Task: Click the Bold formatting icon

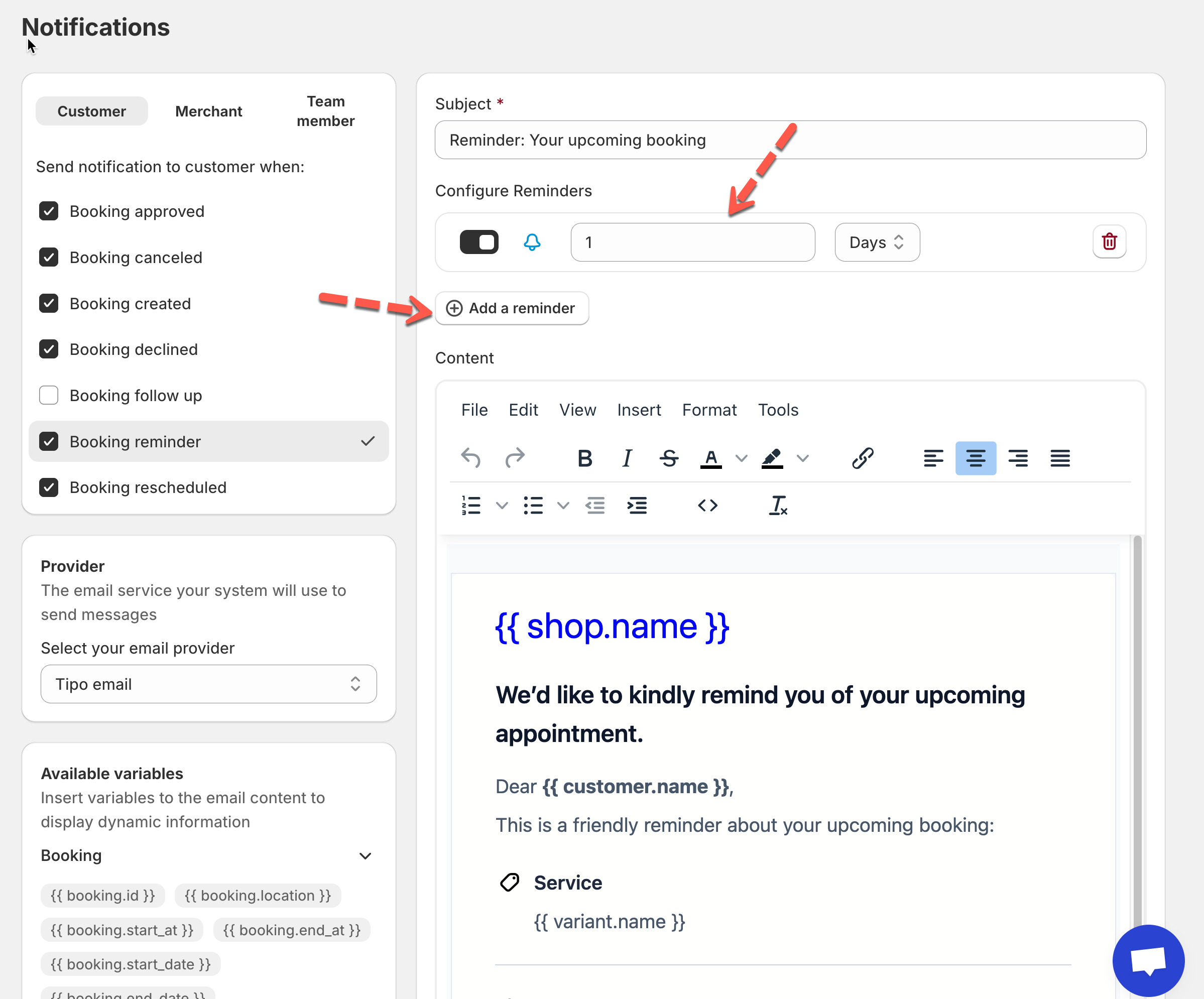Action: coord(584,458)
